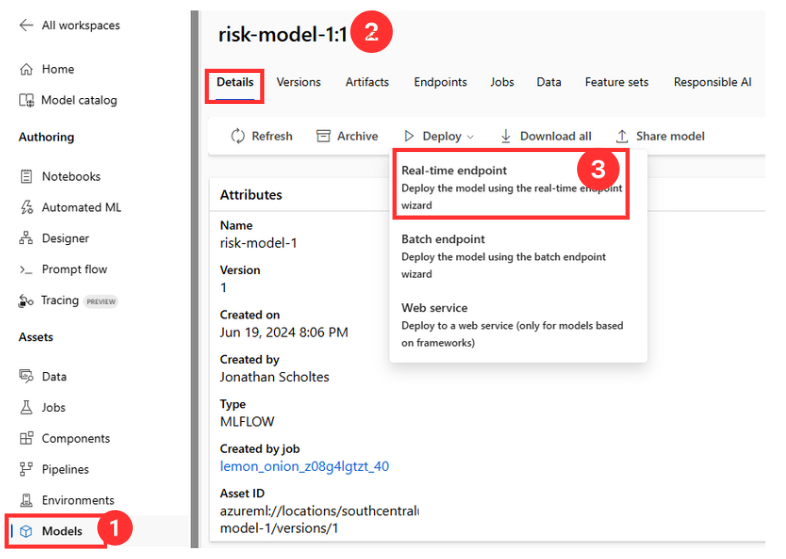
Task: Expand the Deploy dropdown
Action: pos(439,136)
